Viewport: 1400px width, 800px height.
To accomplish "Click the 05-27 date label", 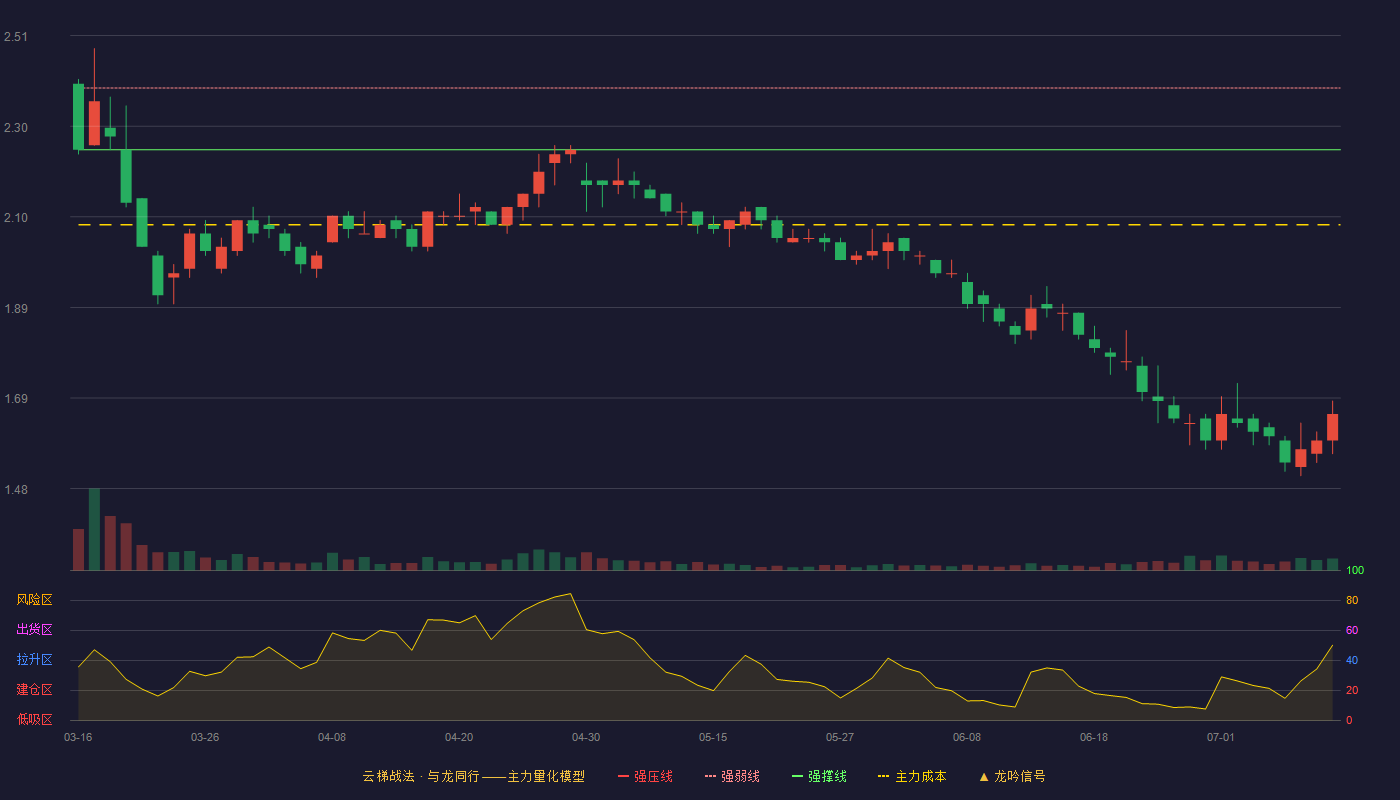I will 840,737.
